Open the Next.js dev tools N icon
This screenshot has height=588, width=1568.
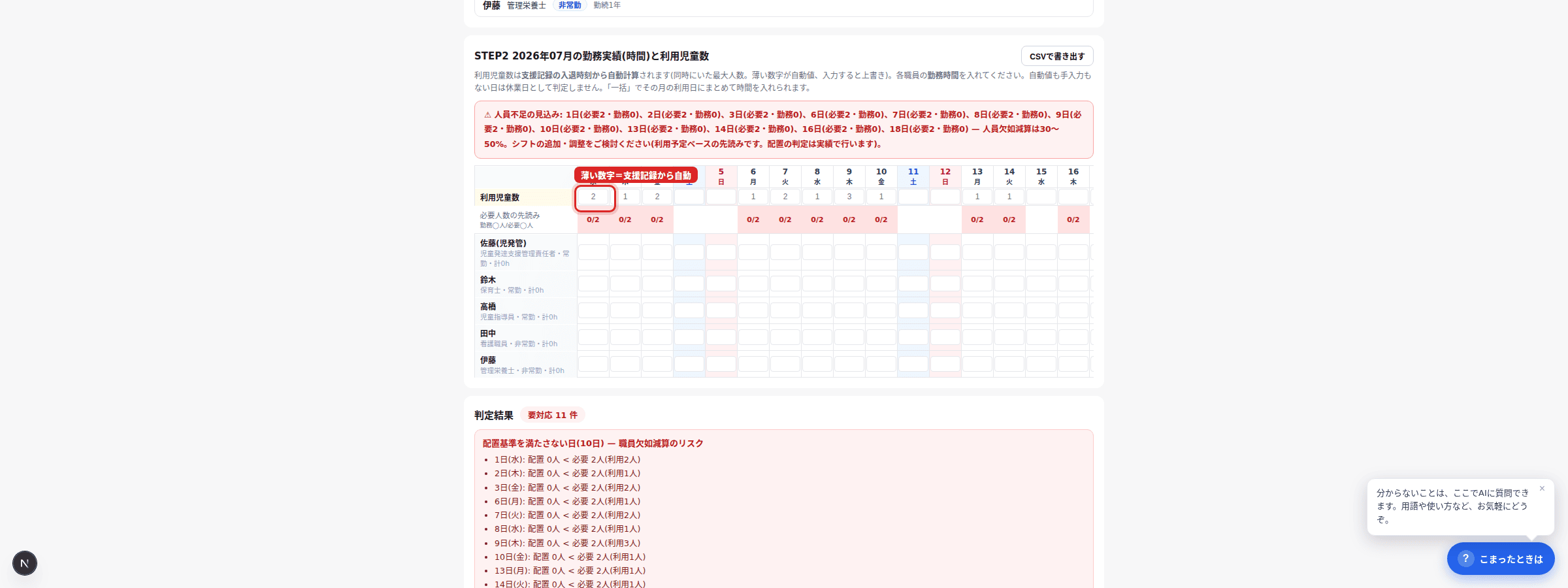25,563
